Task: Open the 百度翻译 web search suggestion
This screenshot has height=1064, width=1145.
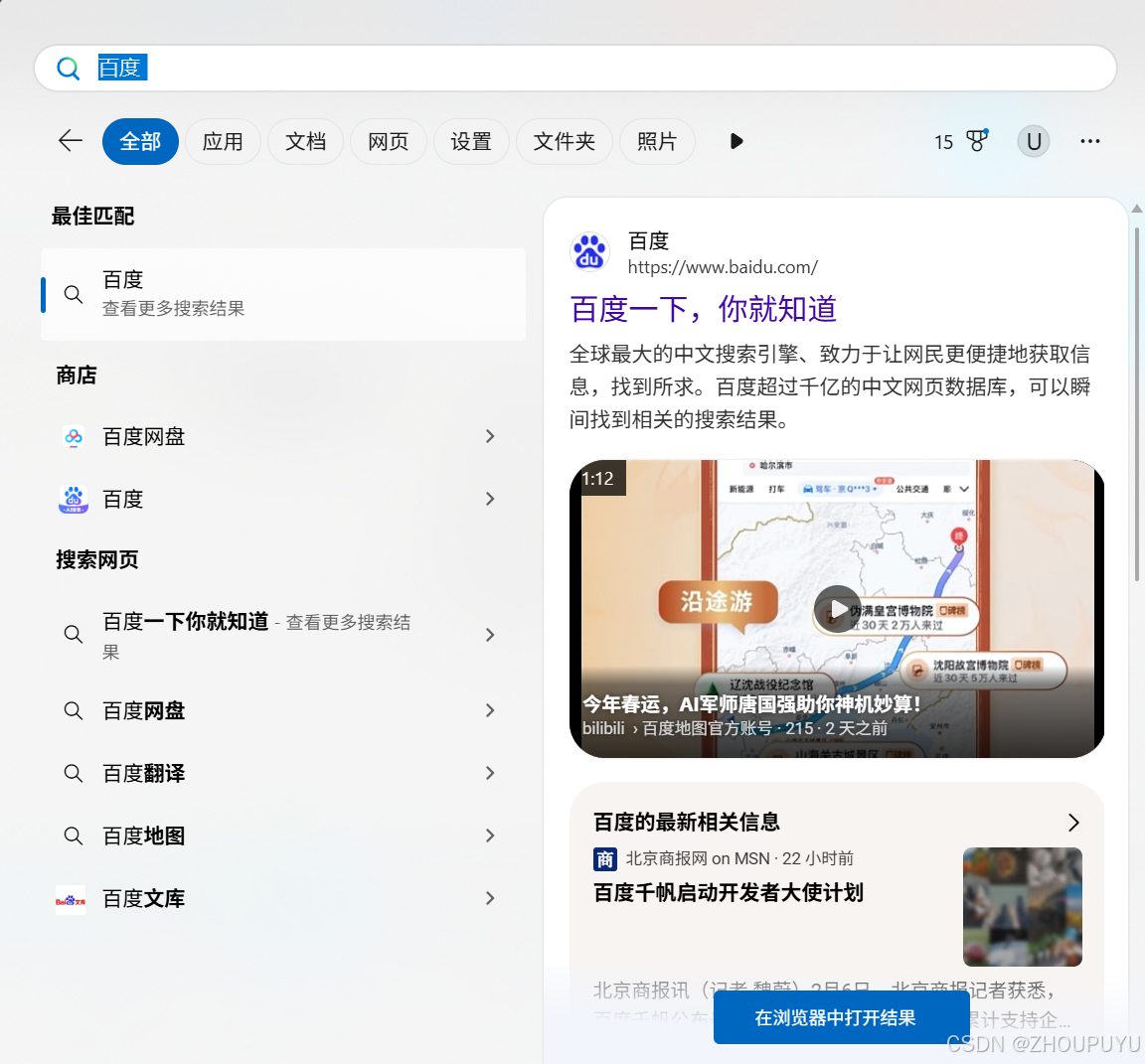Action: pyautogui.click(x=283, y=773)
